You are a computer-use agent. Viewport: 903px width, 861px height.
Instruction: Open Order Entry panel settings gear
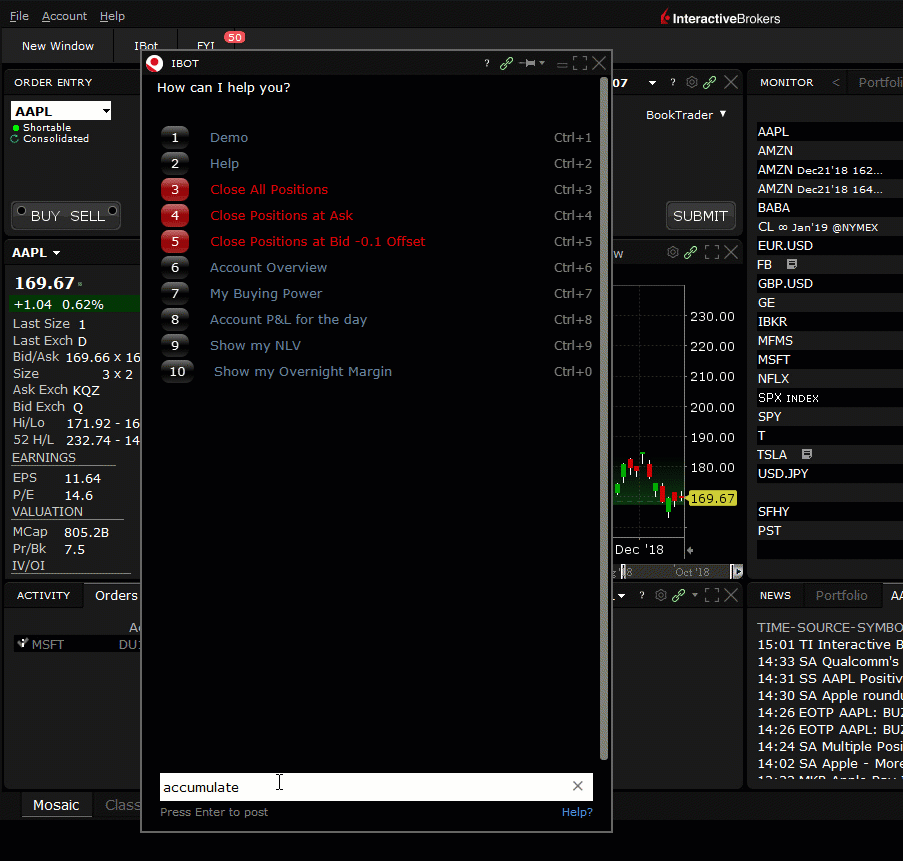tap(691, 83)
